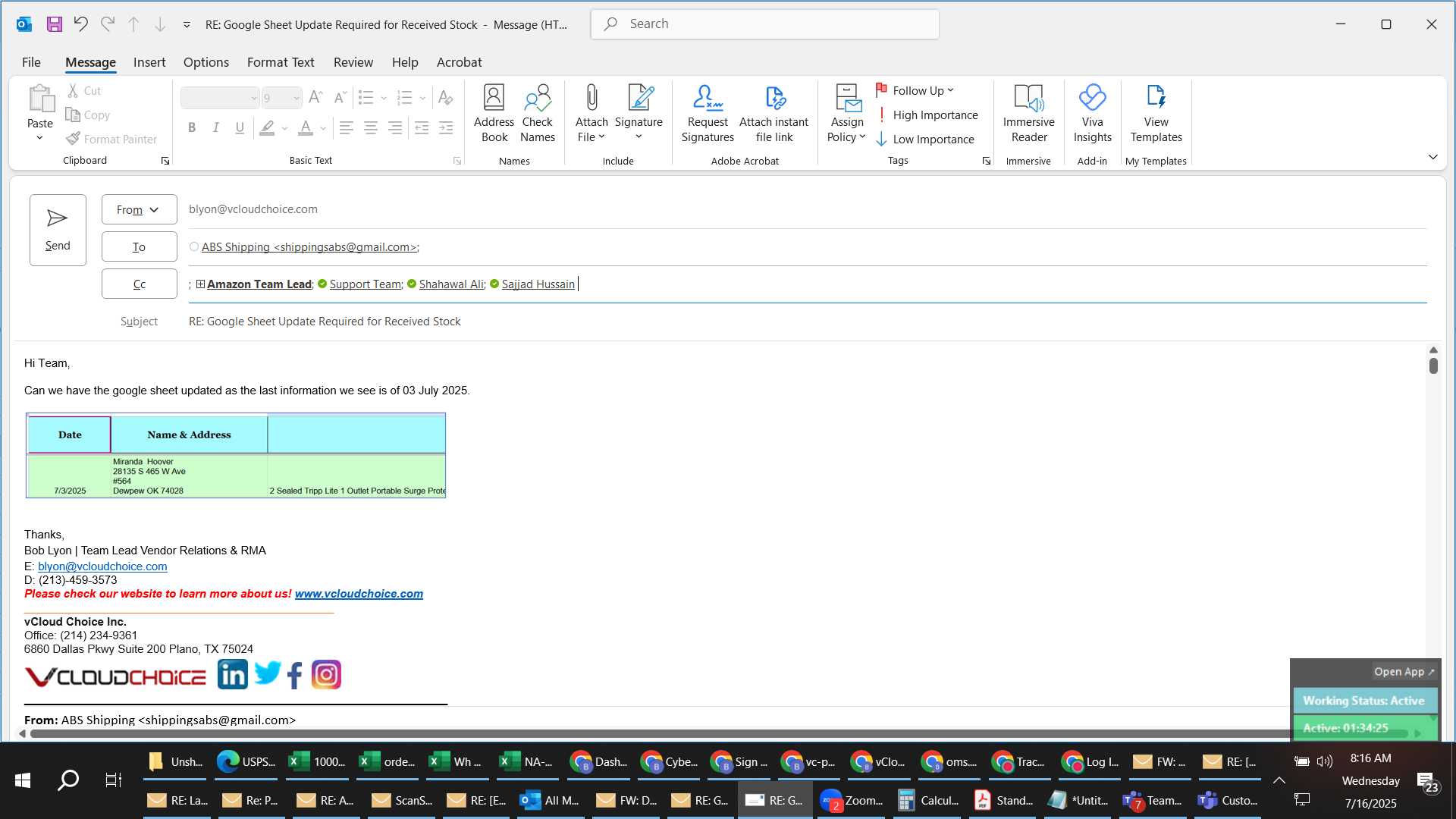Click the Decrease Indent icon
The height and width of the screenshot is (819, 1456).
(x=422, y=127)
